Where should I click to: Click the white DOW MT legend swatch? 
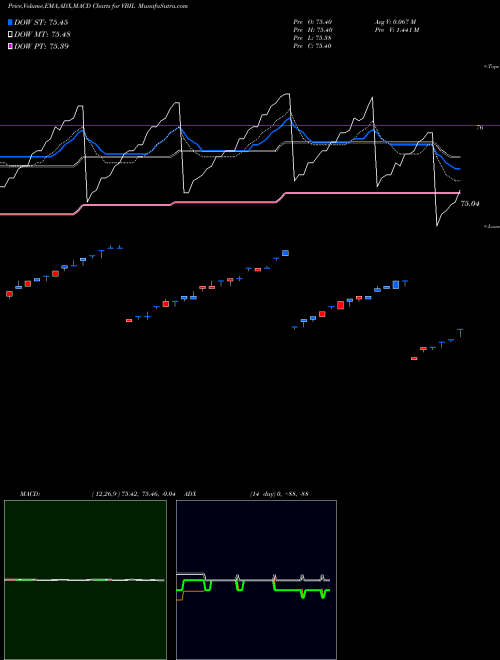(10, 34)
